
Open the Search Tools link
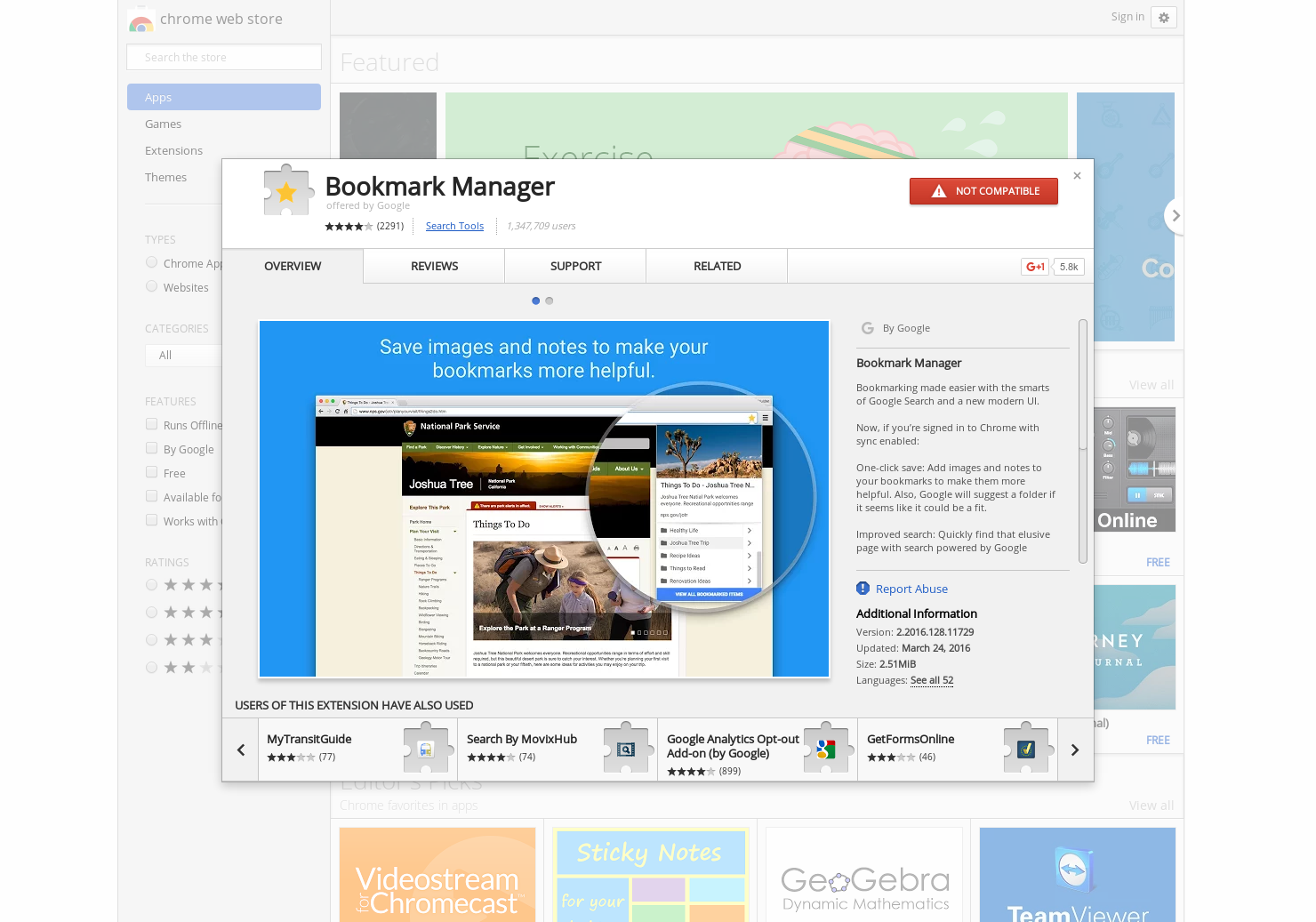pyautogui.click(x=454, y=226)
